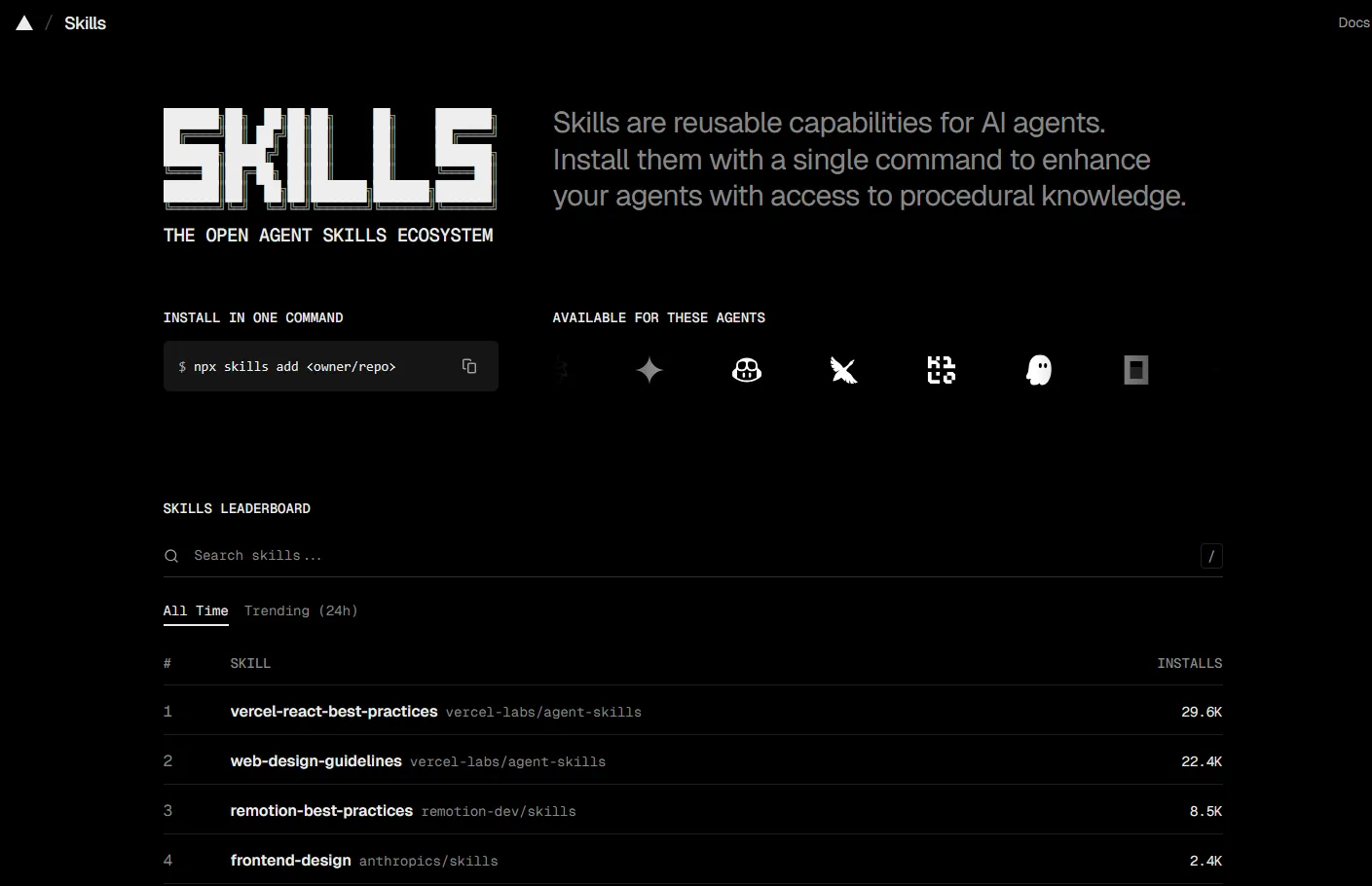Switch to the Trending (24h) tab

pyautogui.click(x=301, y=610)
